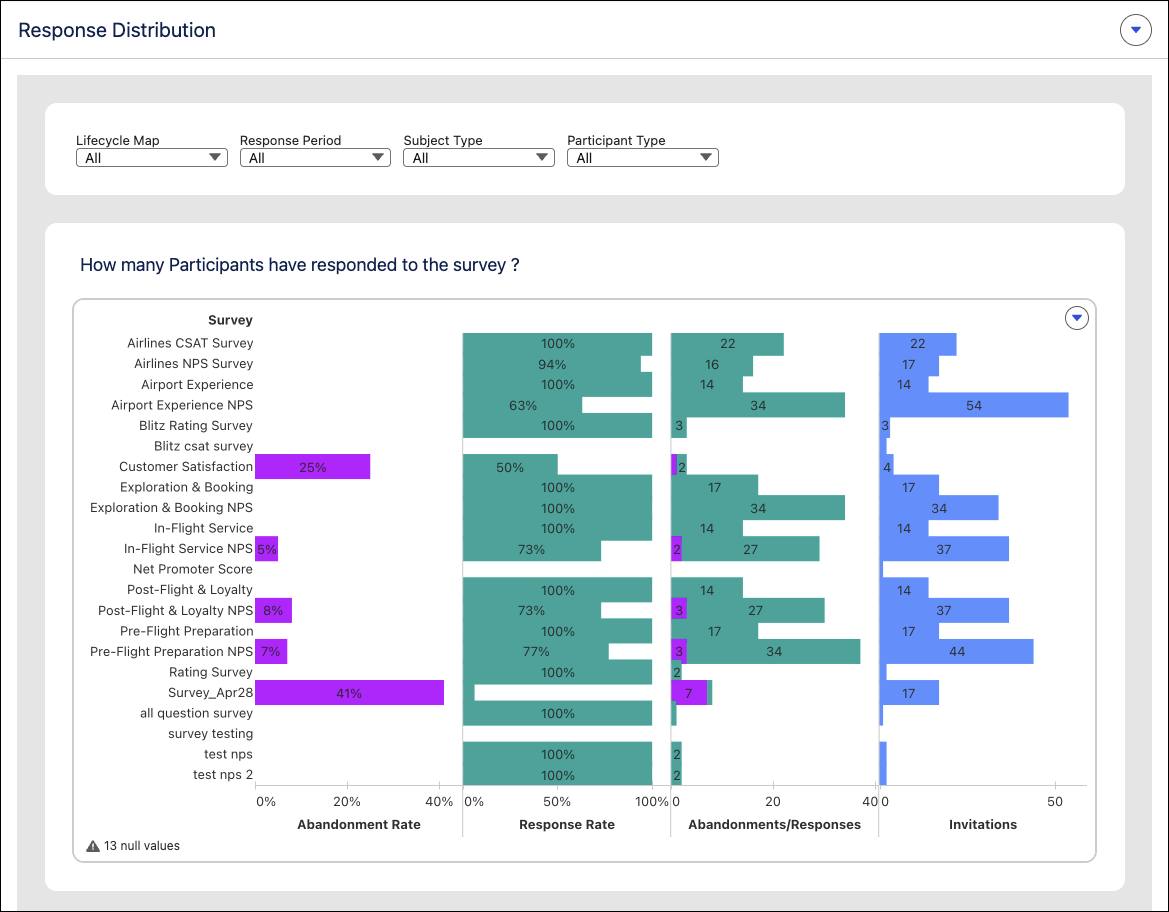Click Customer Satisfaction 25% abandonment bar

coord(312,467)
